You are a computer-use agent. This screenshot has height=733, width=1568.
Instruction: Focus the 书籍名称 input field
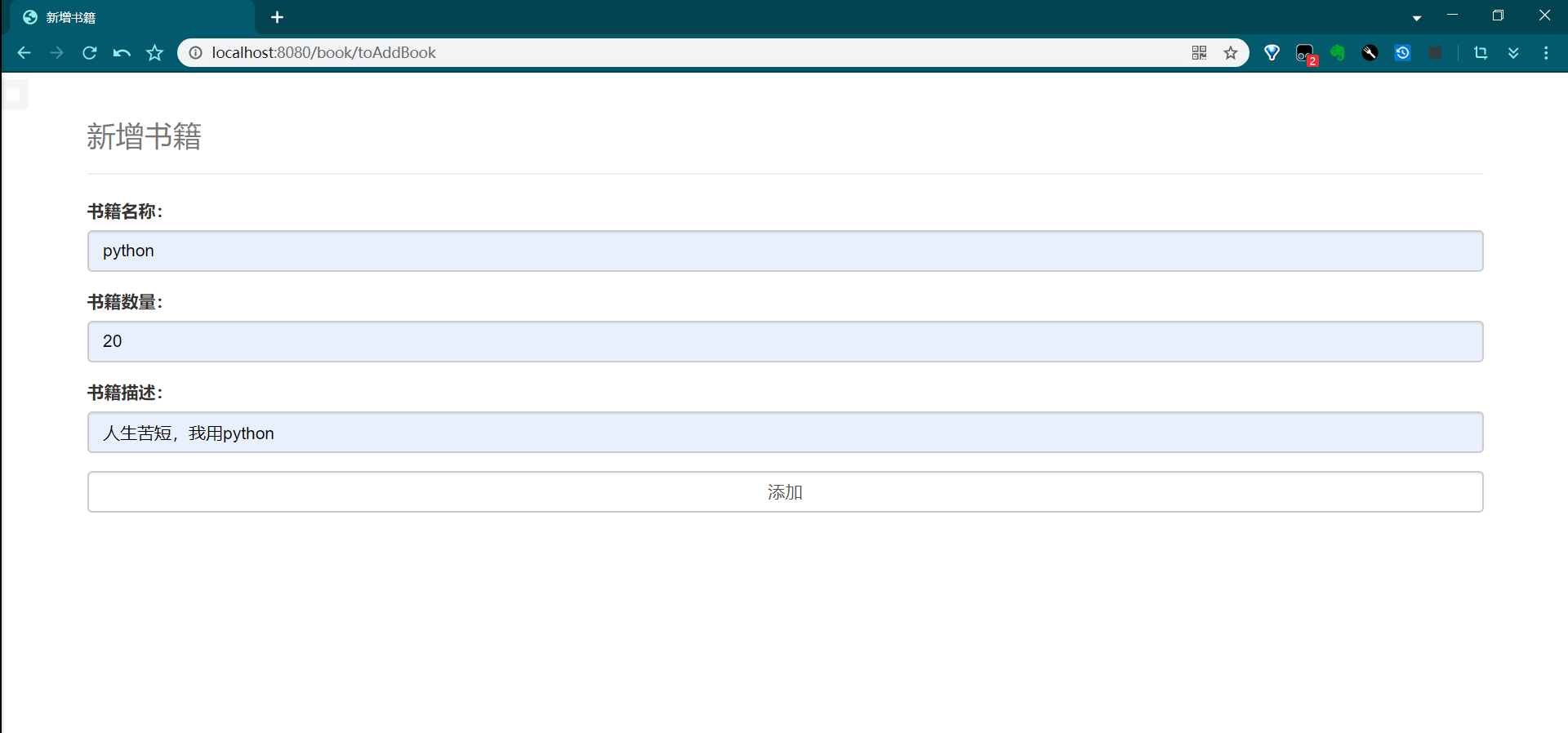click(785, 251)
